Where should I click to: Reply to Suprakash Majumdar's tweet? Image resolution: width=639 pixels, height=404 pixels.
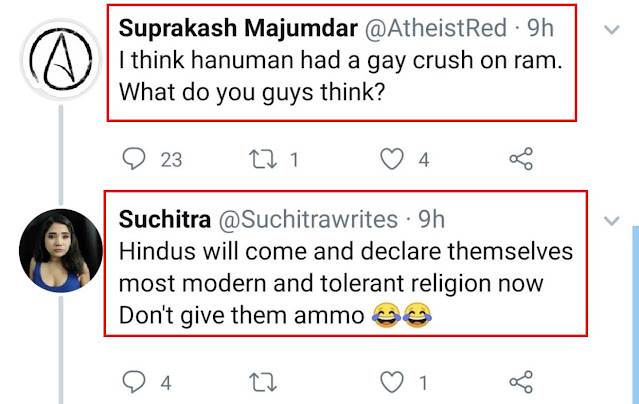coord(133,158)
